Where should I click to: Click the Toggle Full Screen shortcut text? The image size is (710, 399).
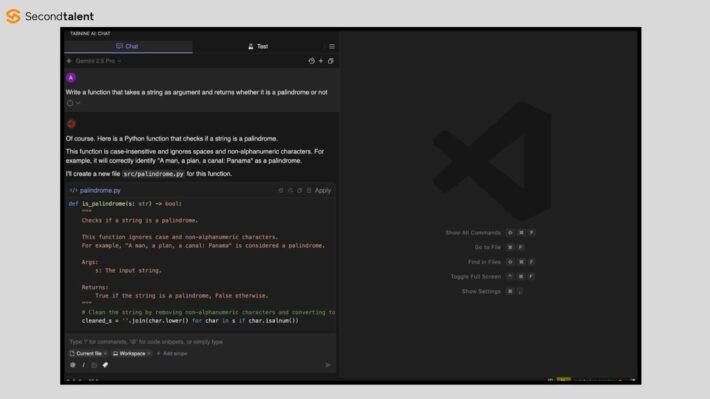pos(476,276)
